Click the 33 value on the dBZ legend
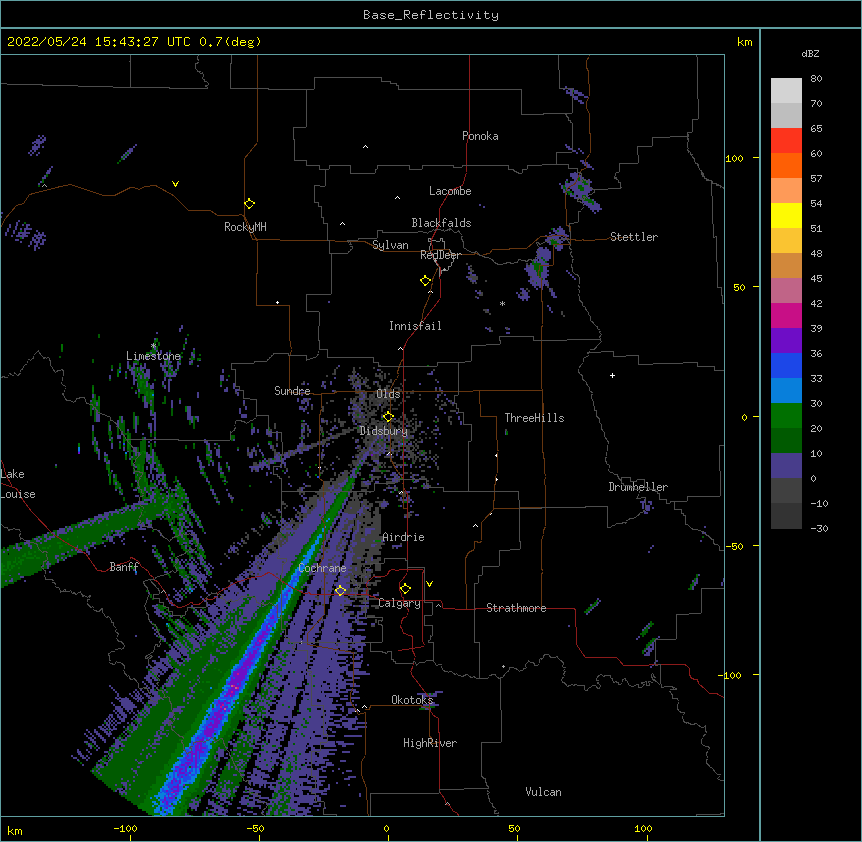 (816, 379)
